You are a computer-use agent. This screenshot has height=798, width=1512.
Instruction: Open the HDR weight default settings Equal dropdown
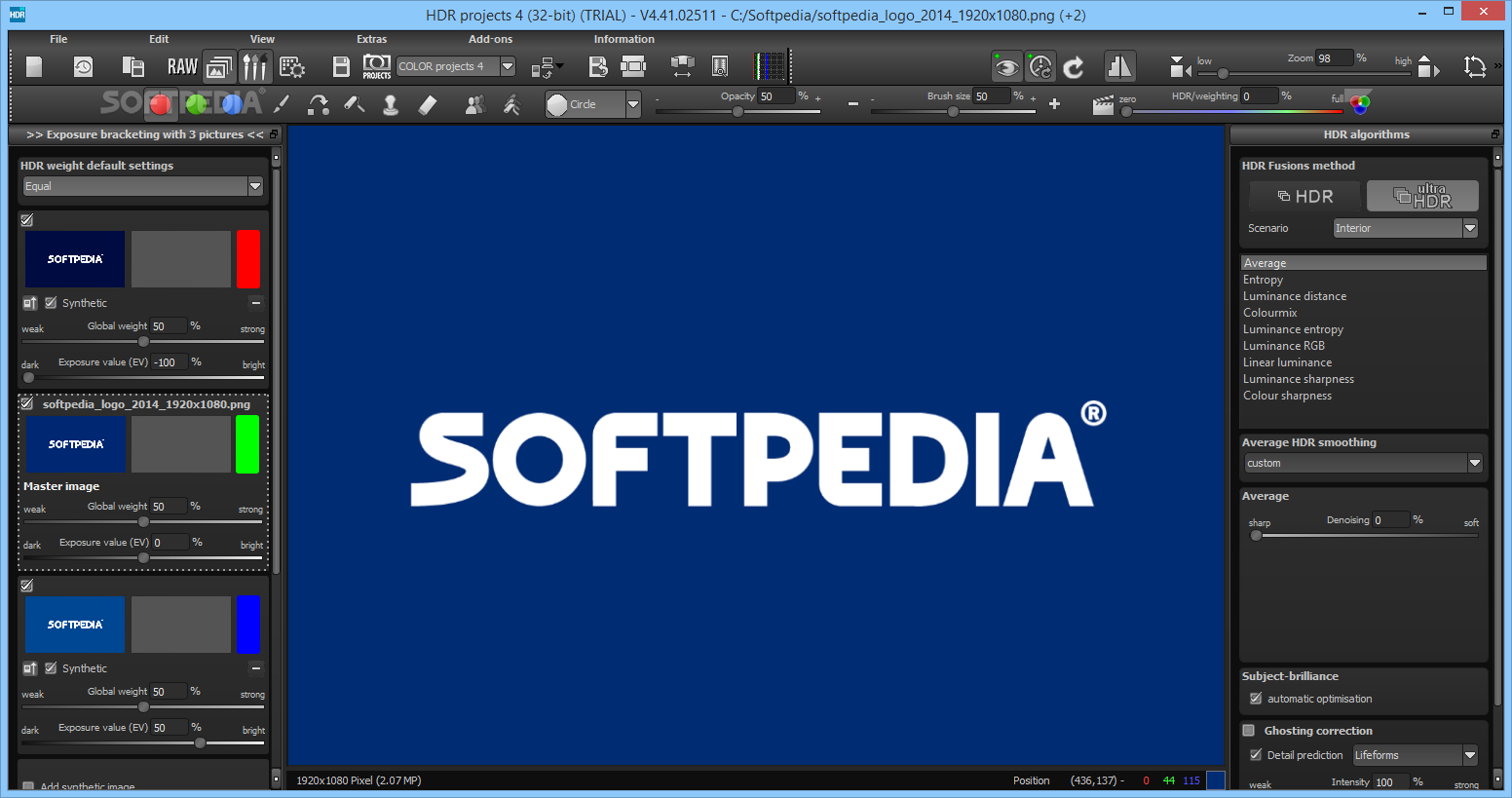[142, 186]
